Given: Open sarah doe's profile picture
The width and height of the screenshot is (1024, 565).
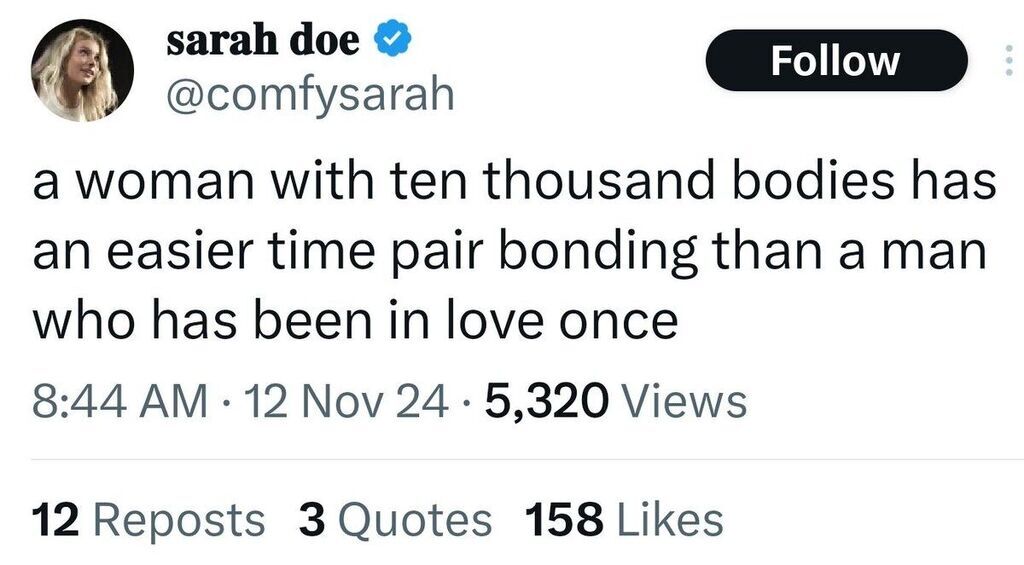Looking at the screenshot, I should click(x=82, y=72).
